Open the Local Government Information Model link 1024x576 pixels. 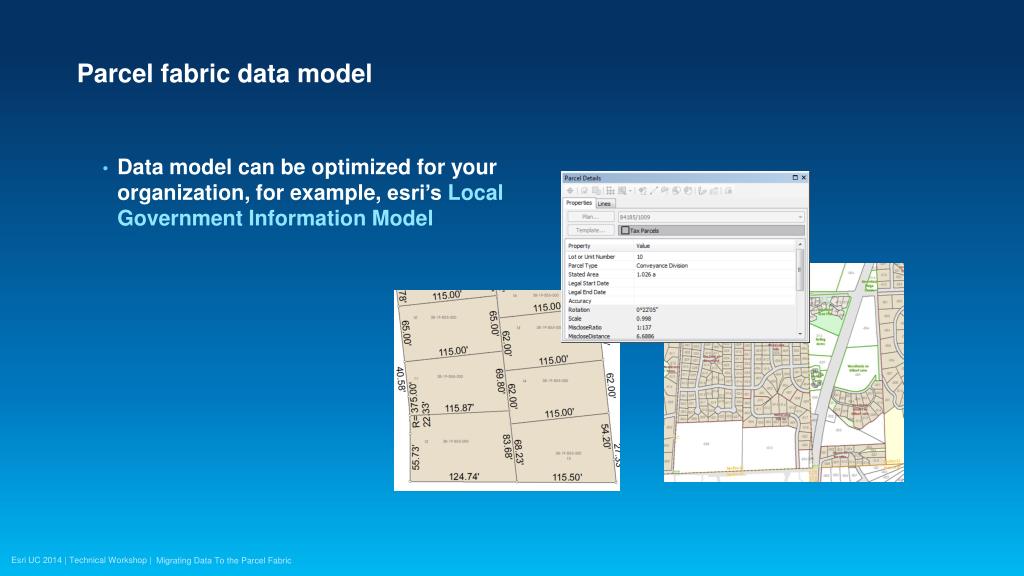310,205
